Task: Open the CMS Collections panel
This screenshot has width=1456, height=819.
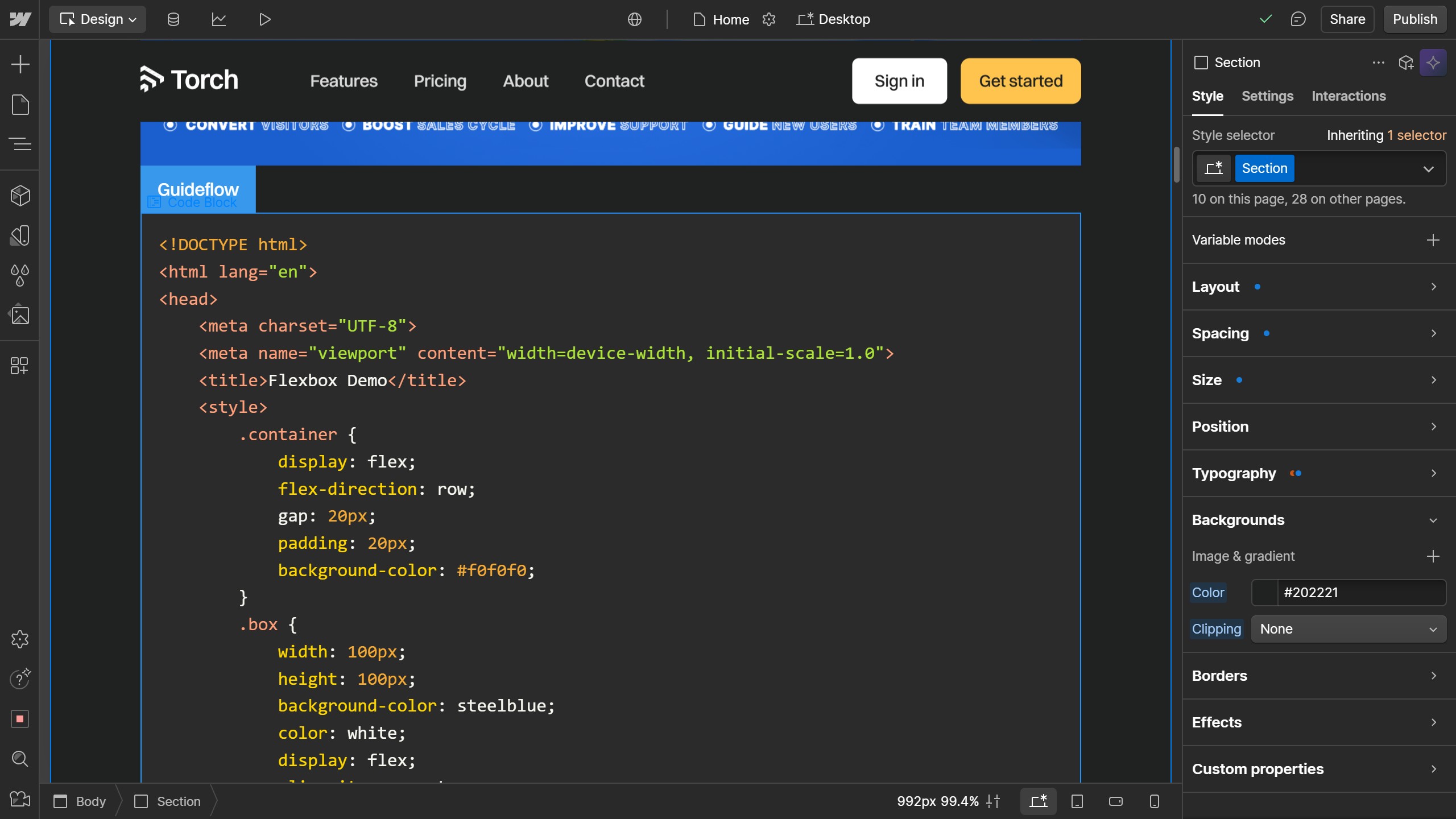Action: pyautogui.click(x=173, y=19)
